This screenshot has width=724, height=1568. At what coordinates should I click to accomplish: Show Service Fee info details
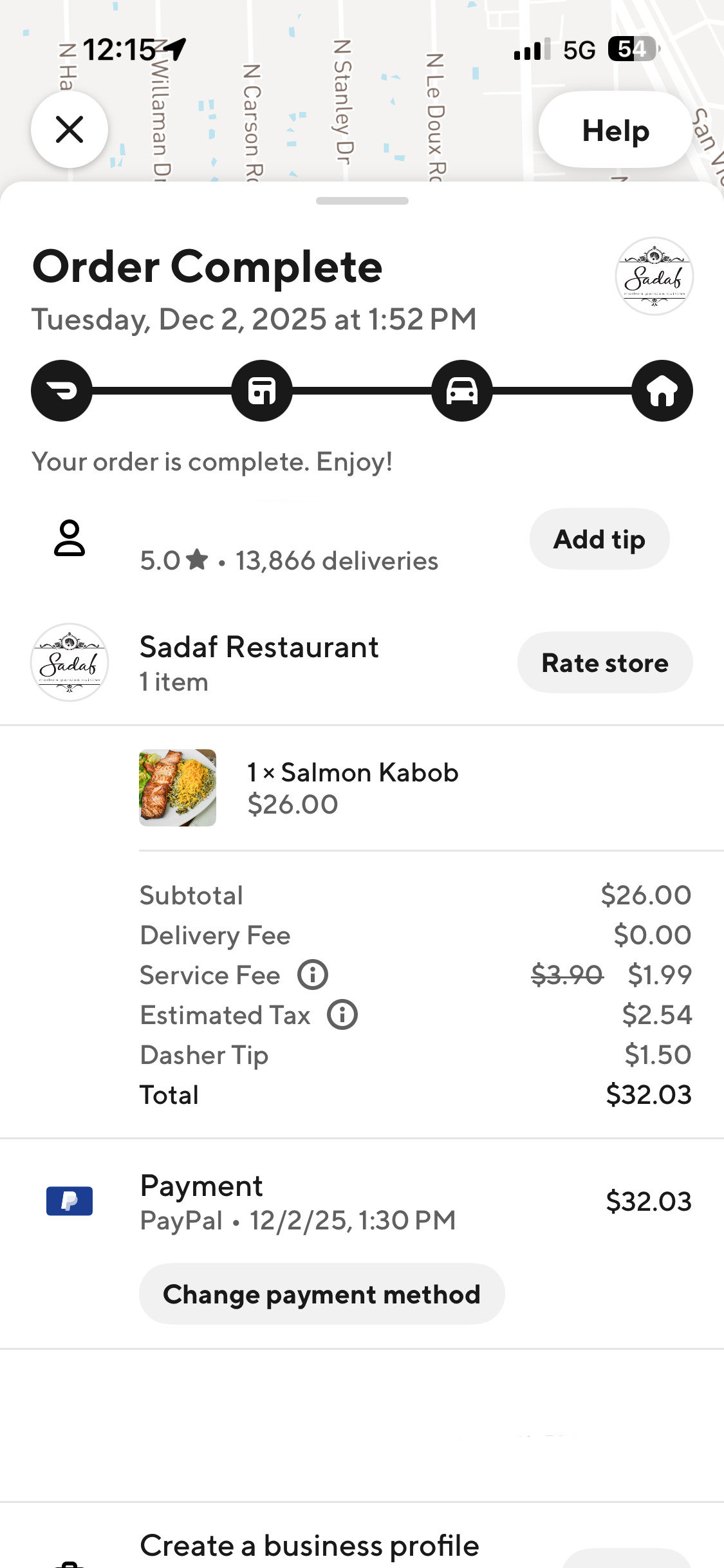pos(313,975)
